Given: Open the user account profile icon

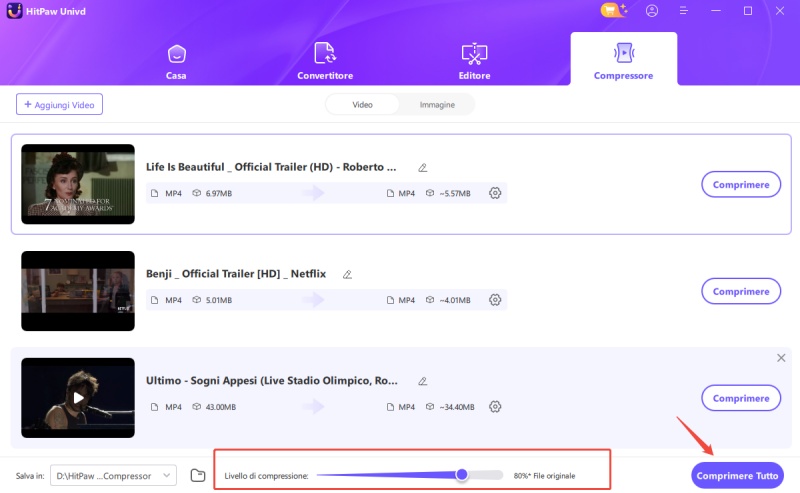Looking at the screenshot, I should pos(652,11).
